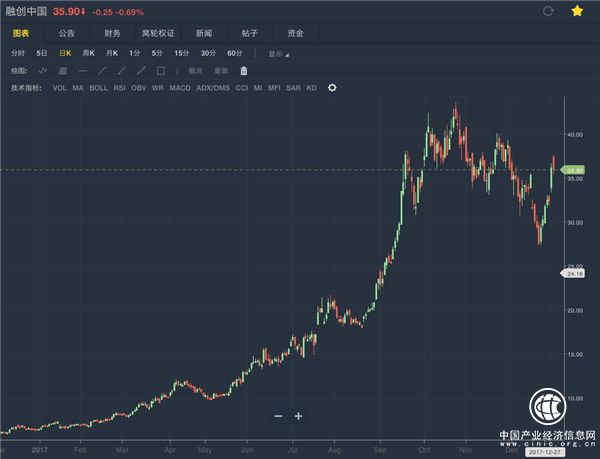This screenshot has width=600, height=459.
Task: Zoom in chart with plus button
Action: [298, 415]
